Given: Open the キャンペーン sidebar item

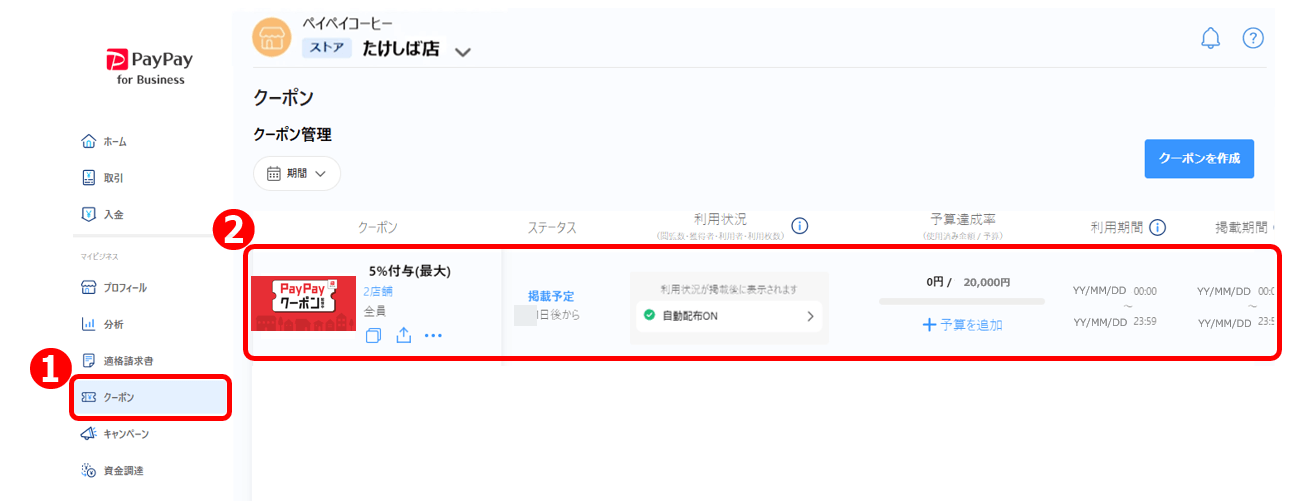Looking at the screenshot, I should [125, 434].
